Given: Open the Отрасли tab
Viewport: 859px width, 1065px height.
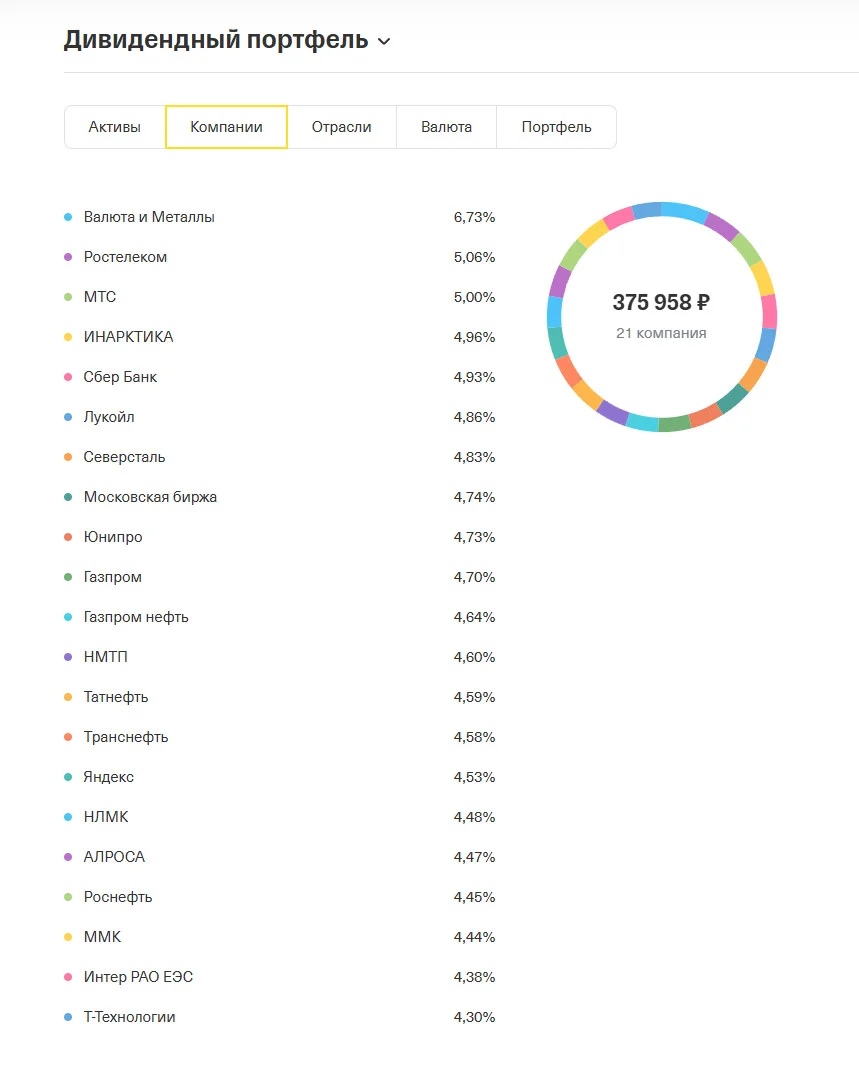Looking at the screenshot, I should coord(342,127).
